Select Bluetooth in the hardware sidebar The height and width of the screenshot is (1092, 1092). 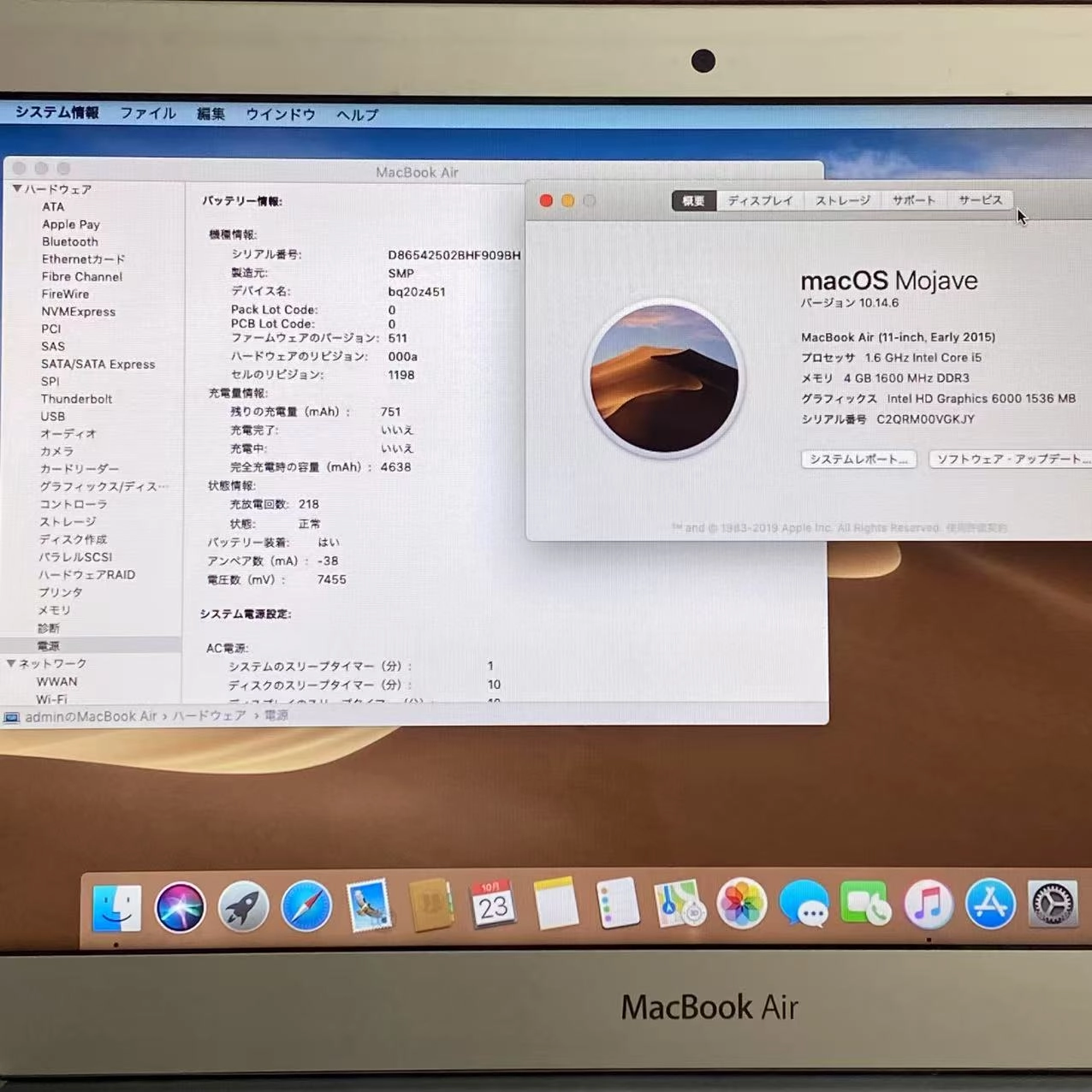tap(70, 241)
